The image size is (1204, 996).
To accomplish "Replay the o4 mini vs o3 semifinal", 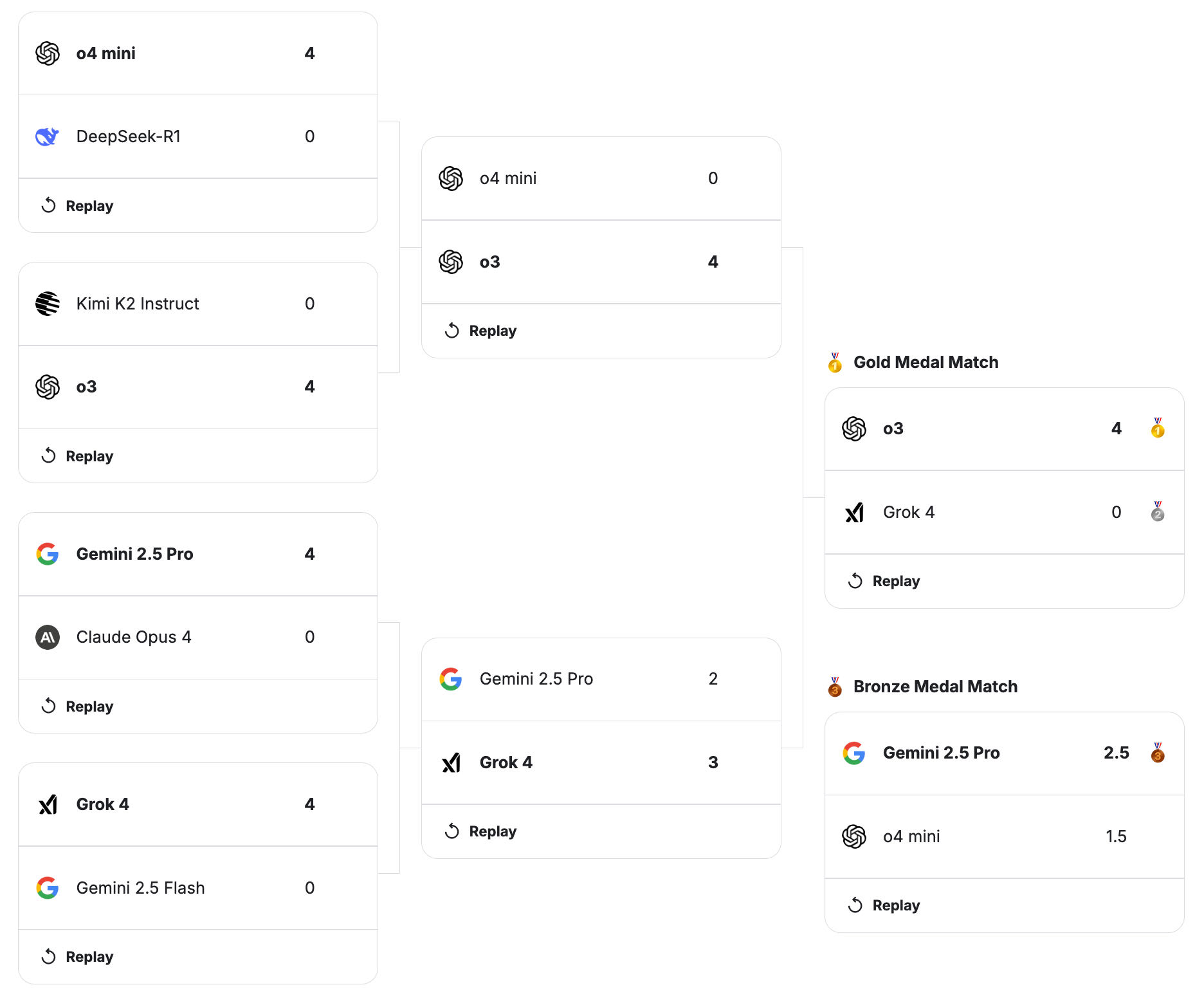I will [481, 331].
